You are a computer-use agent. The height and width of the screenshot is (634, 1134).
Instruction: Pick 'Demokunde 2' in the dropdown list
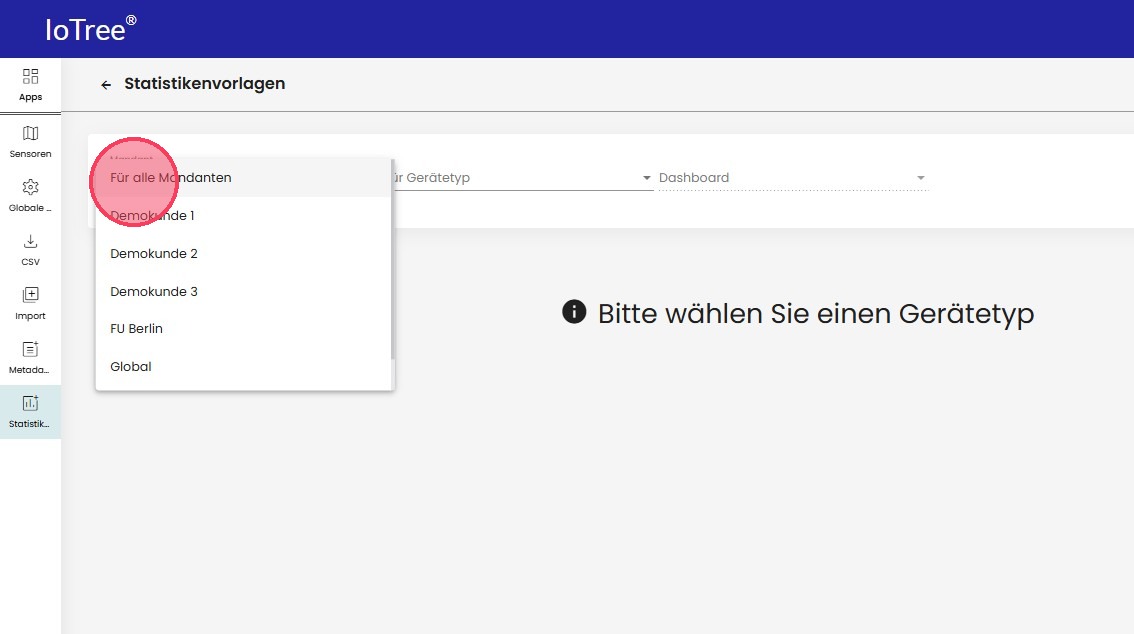pos(154,254)
